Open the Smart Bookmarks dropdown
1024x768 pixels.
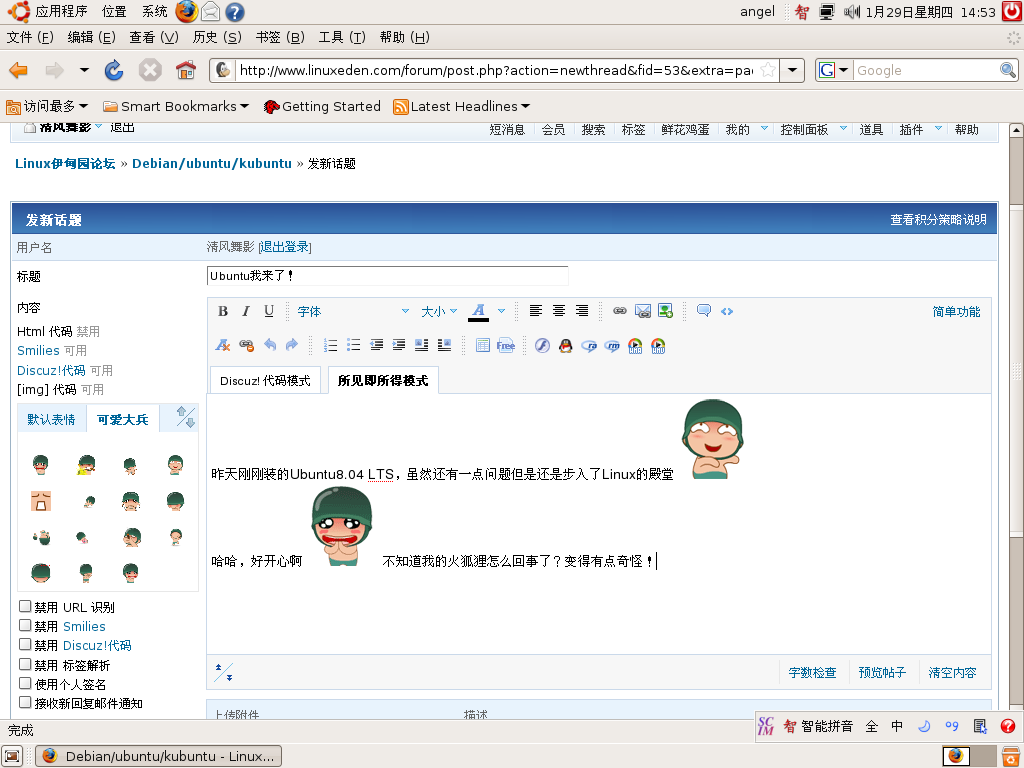[176, 106]
